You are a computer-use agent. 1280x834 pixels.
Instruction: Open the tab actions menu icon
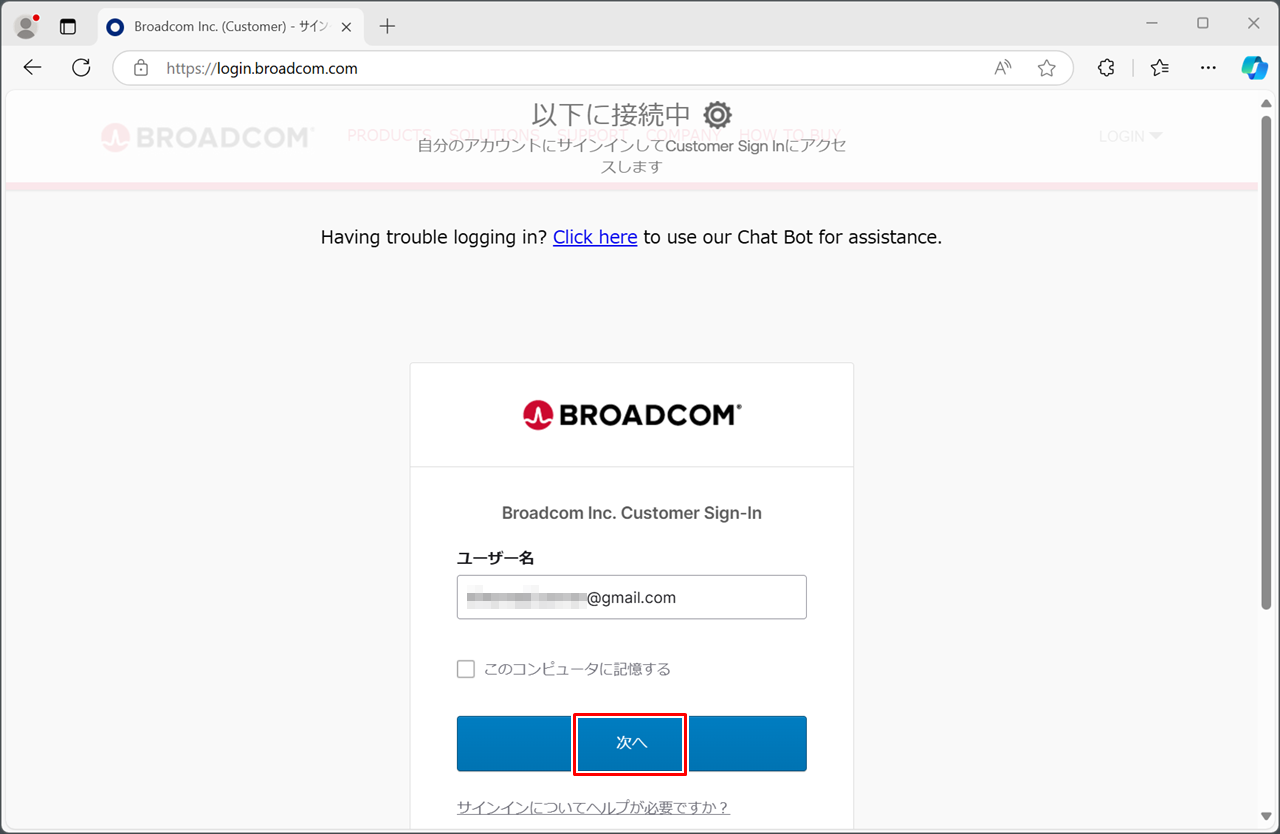68,26
